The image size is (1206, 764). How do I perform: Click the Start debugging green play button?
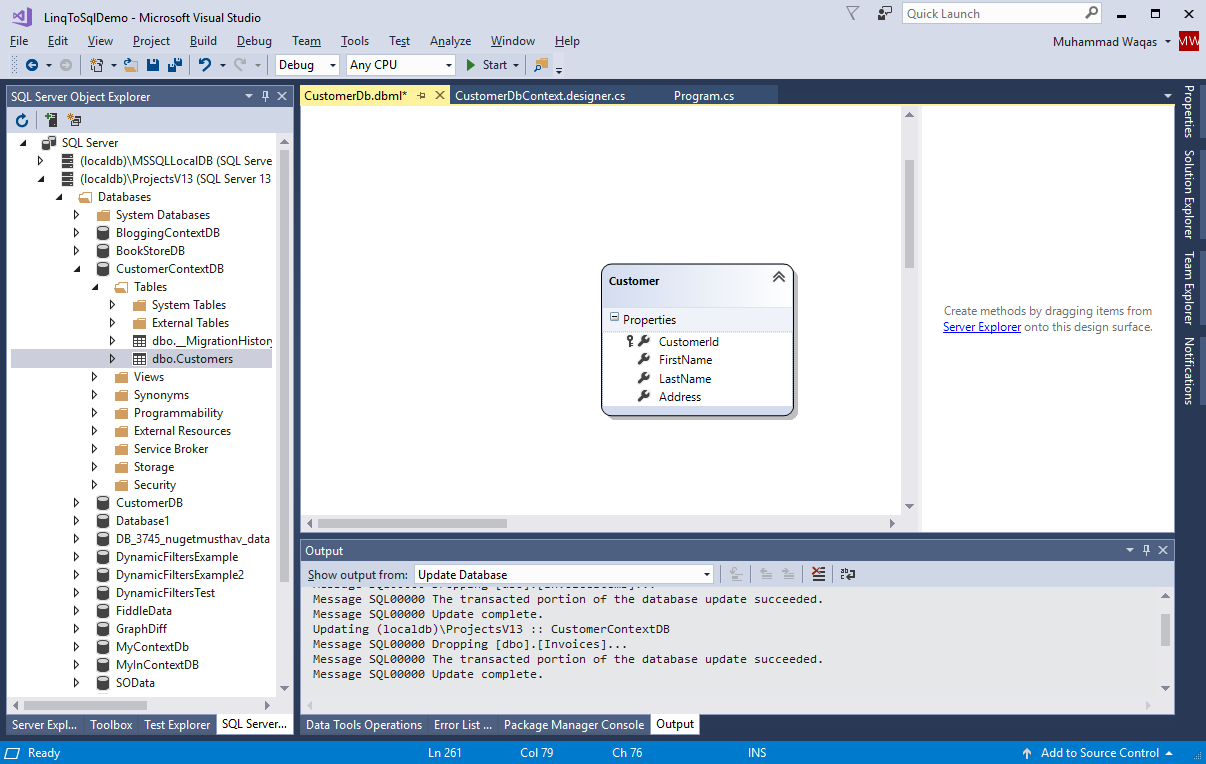point(471,65)
